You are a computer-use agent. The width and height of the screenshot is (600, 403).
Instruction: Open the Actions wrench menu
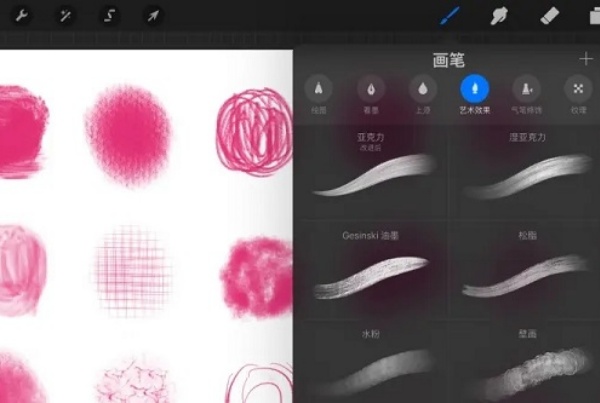pos(21,16)
